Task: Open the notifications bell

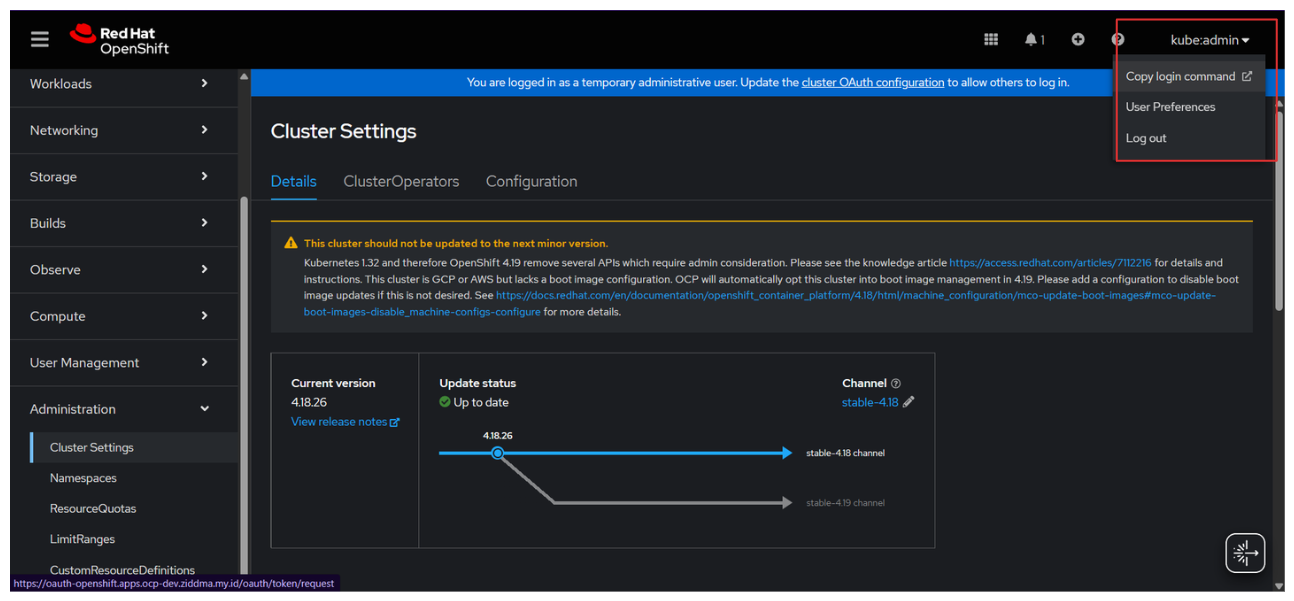Action: [x=1033, y=40]
